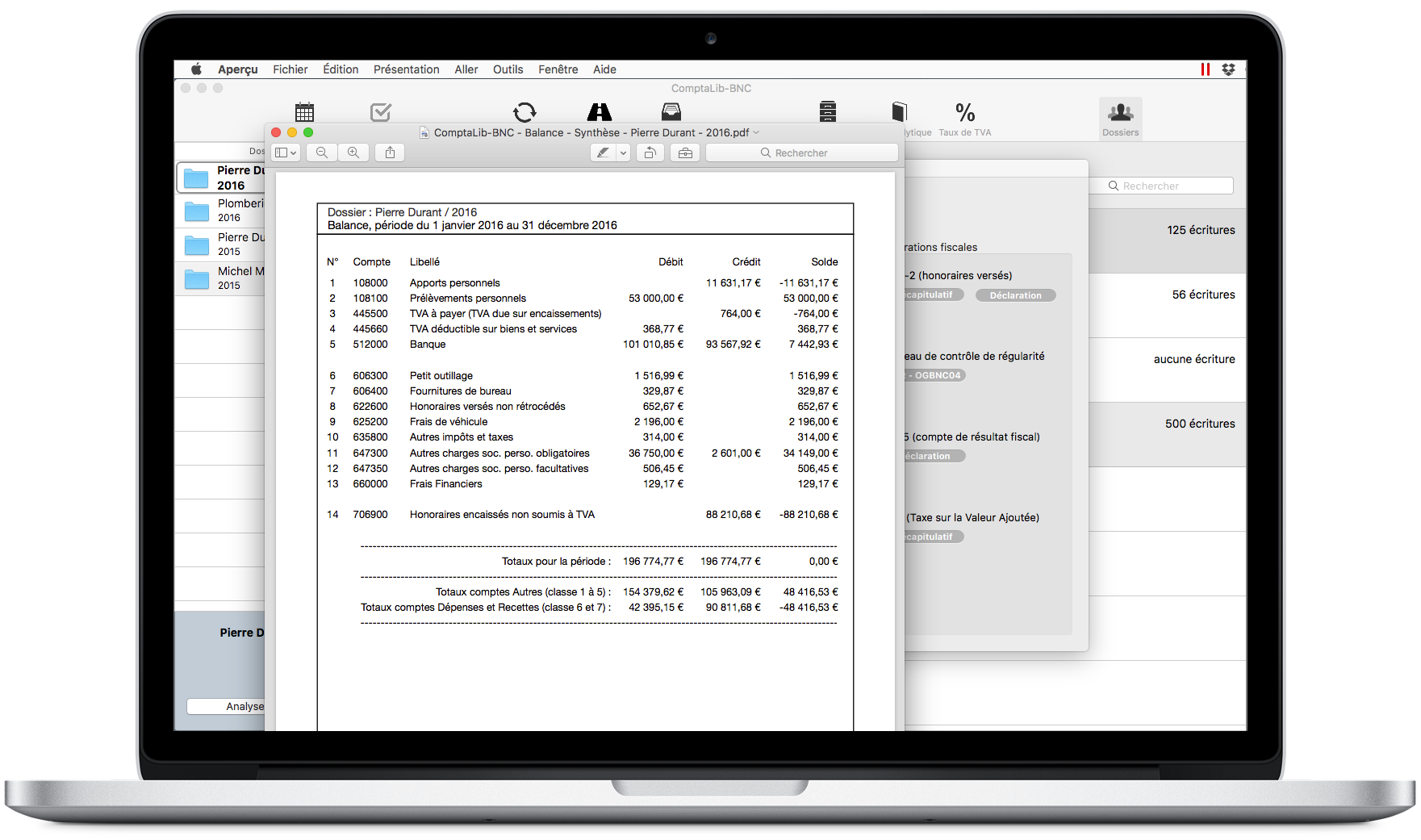The image size is (1421, 840).
Task: Select the Michel M 2015 folder
Action: 220,278
